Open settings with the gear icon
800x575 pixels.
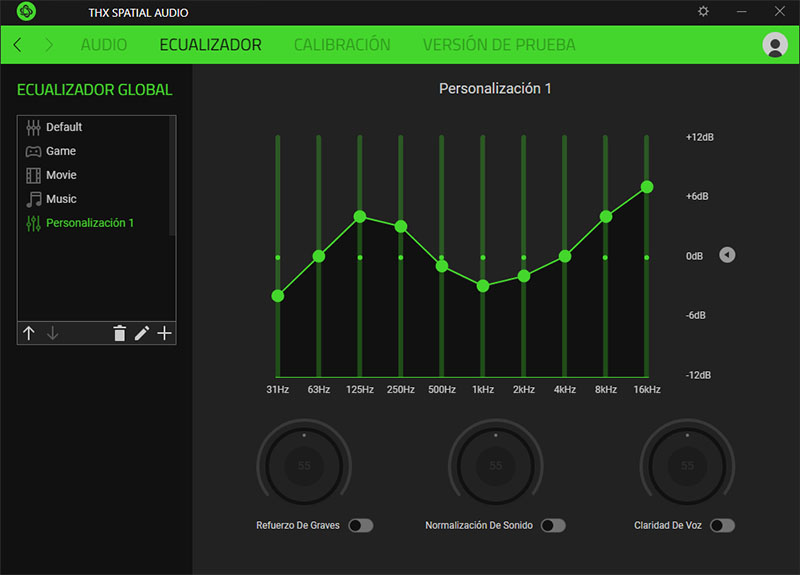[703, 12]
